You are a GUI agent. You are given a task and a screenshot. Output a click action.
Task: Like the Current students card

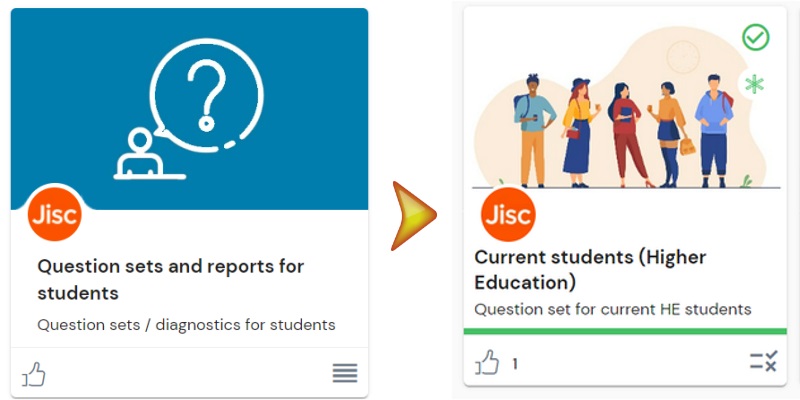[x=487, y=362]
